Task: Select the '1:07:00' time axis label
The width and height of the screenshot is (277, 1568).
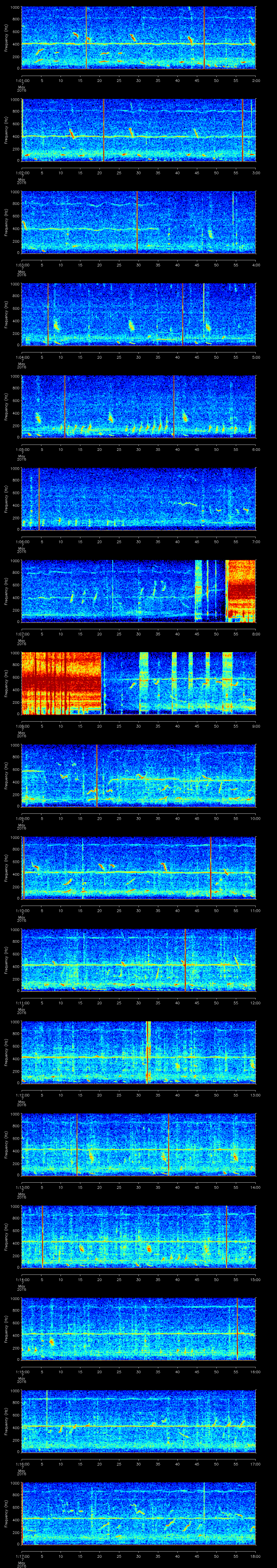Action: (x=22, y=634)
